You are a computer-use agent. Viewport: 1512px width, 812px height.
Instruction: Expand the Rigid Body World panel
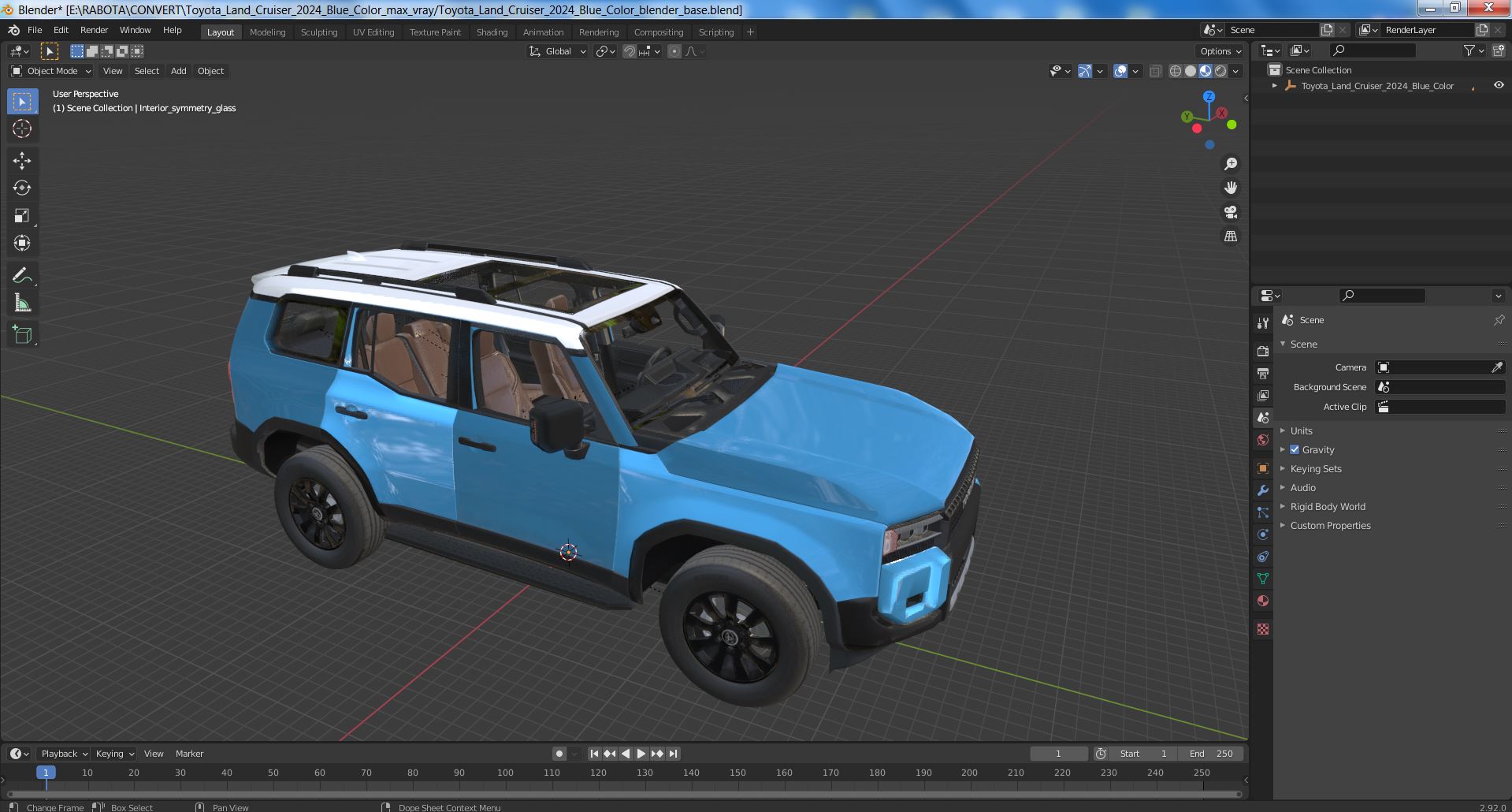tap(1327, 507)
